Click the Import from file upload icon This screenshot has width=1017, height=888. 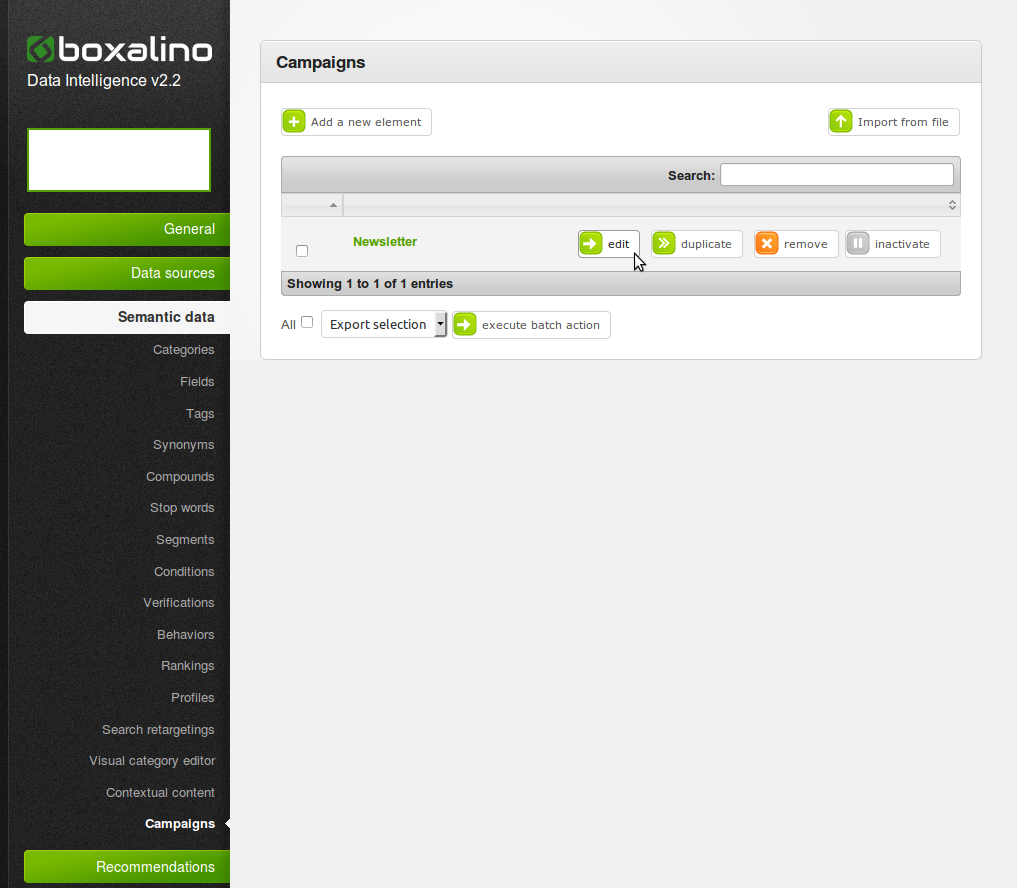[841, 122]
